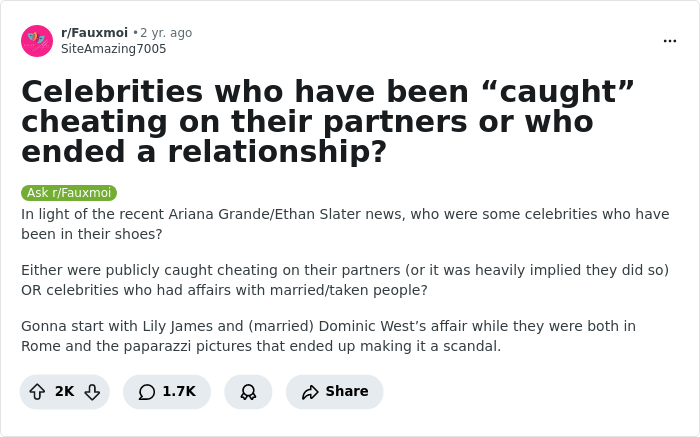The width and height of the screenshot is (700, 437).
Task: Click the Share label text
Action: point(347,391)
